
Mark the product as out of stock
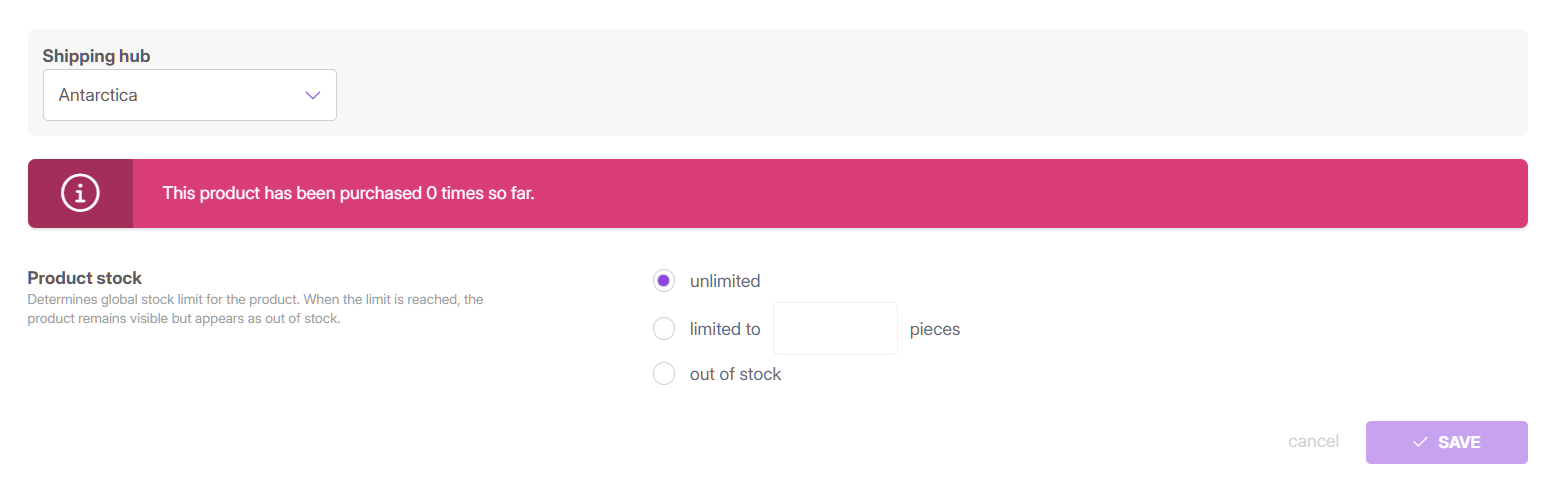[x=663, y=374]
